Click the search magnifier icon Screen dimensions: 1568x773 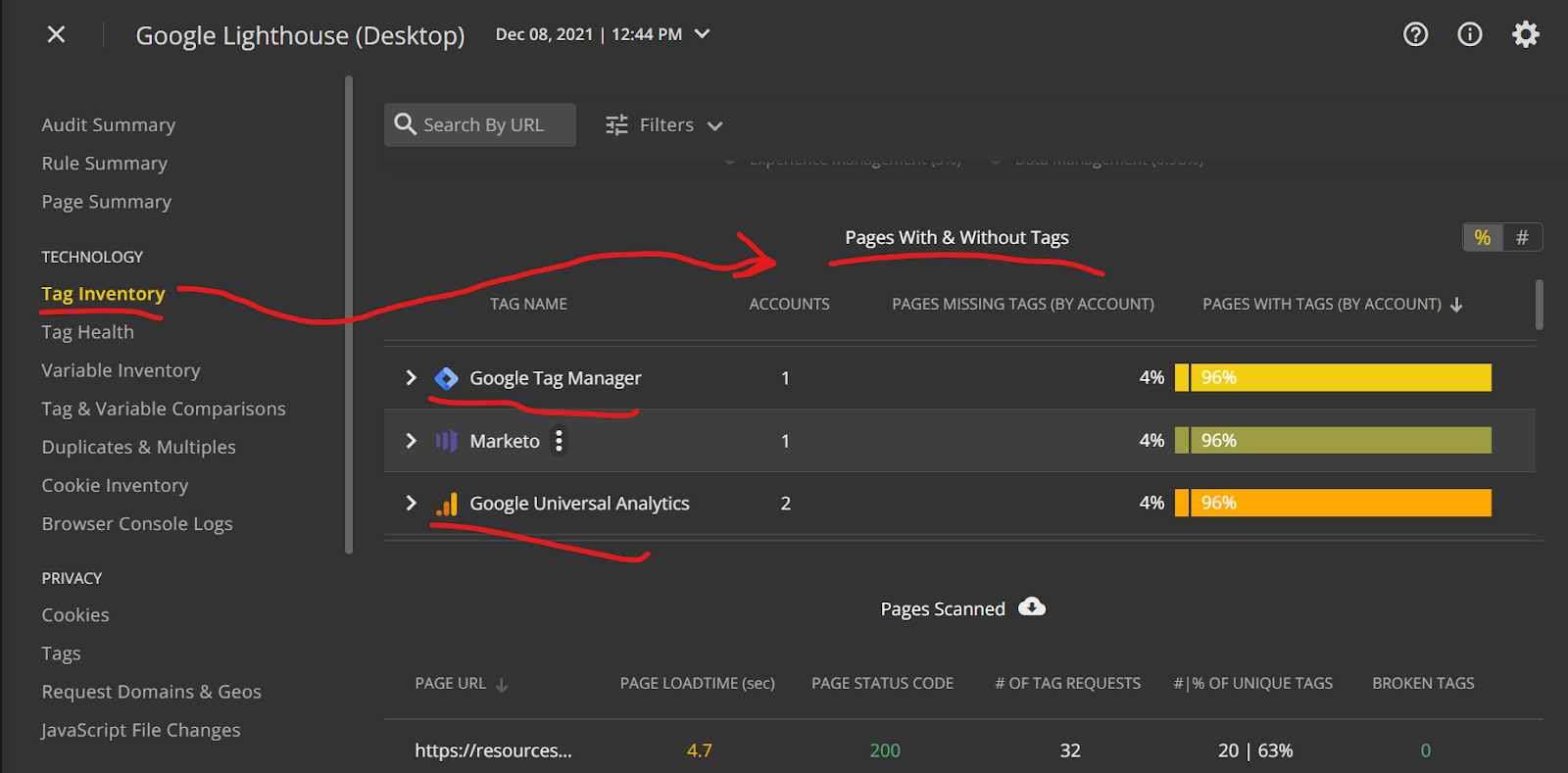pyautogui.click(x=405, y=124)
